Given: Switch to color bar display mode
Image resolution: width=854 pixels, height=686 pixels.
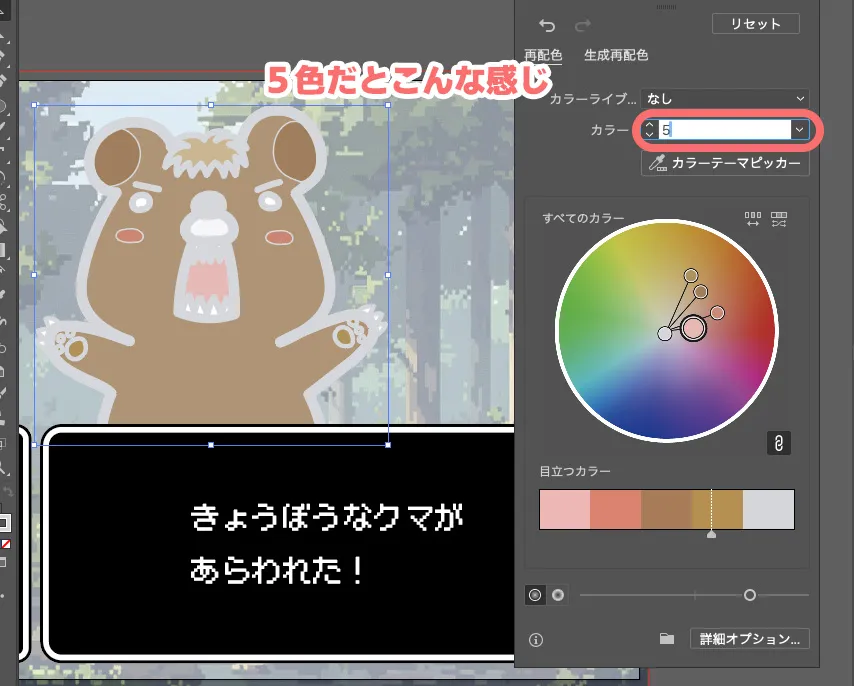Looking at the screenshot, I should [x=779, y=218].
